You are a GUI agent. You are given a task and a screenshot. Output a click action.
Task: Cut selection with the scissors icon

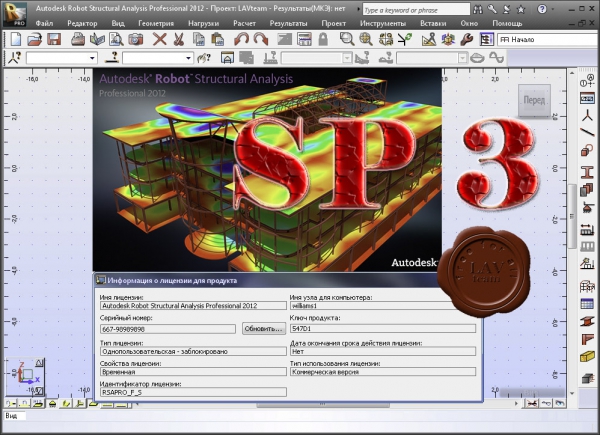179,39
